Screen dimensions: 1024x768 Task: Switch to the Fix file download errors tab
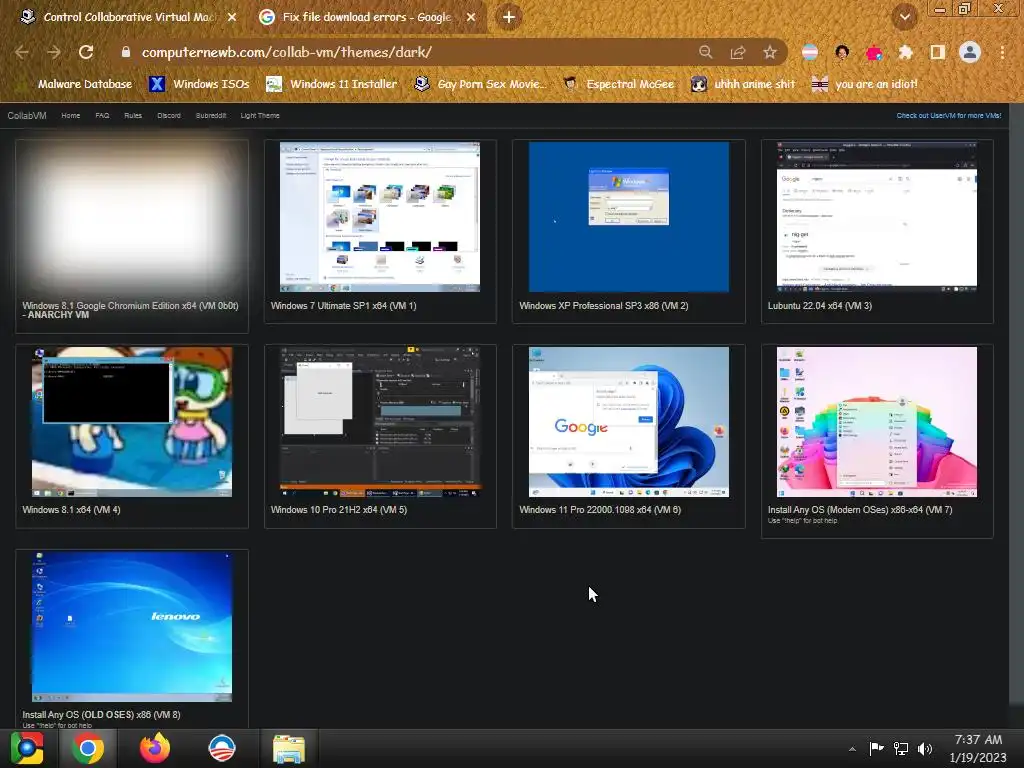pyautogui.click(x=366, y=17)
